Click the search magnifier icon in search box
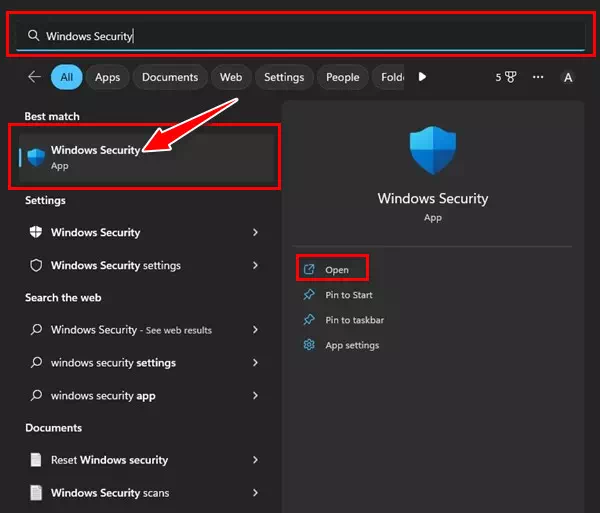Image resolution: width=600 pixels, height=513 pixels. [33, 36]
